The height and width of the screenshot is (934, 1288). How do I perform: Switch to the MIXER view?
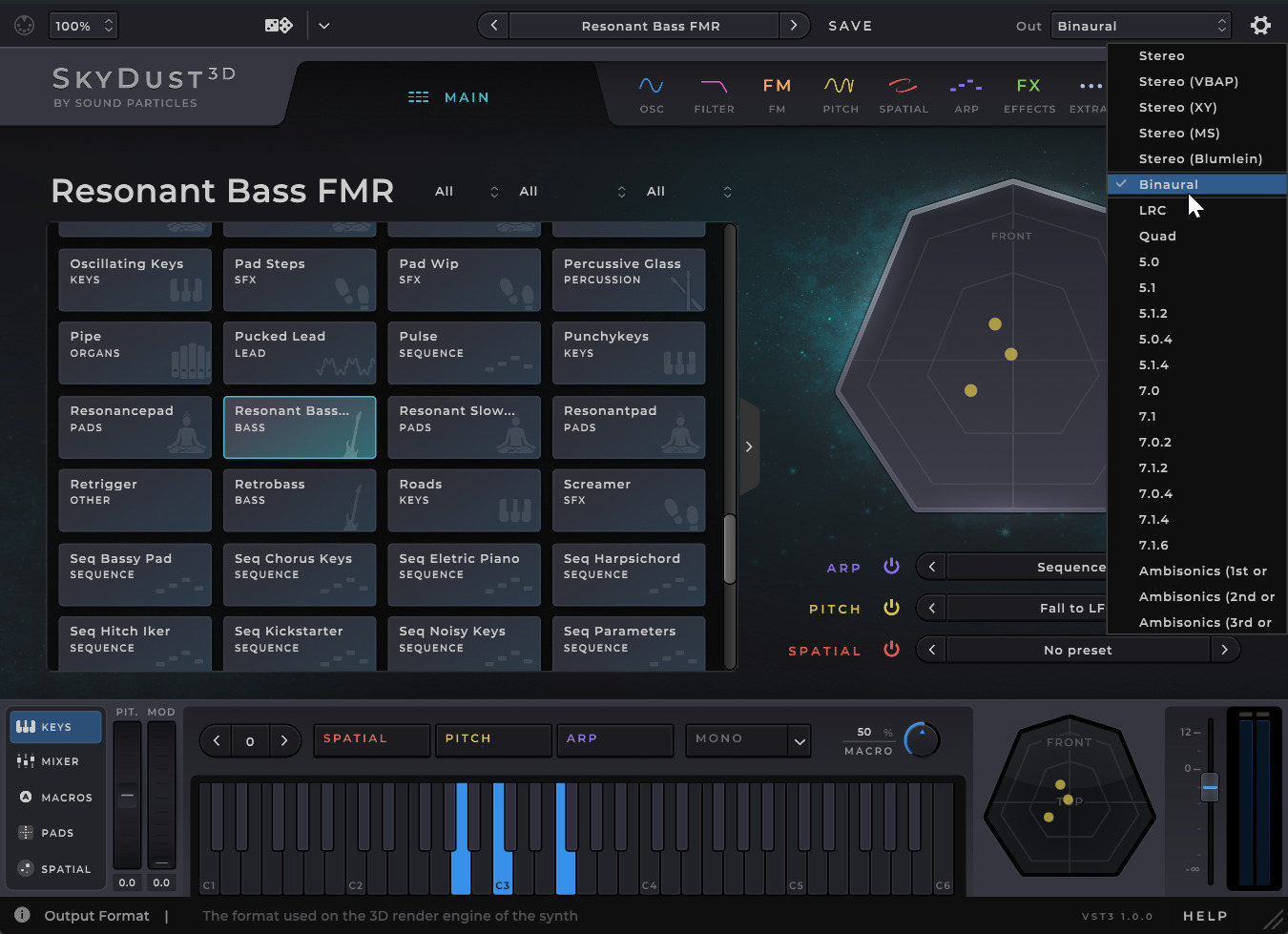(55, 761)
